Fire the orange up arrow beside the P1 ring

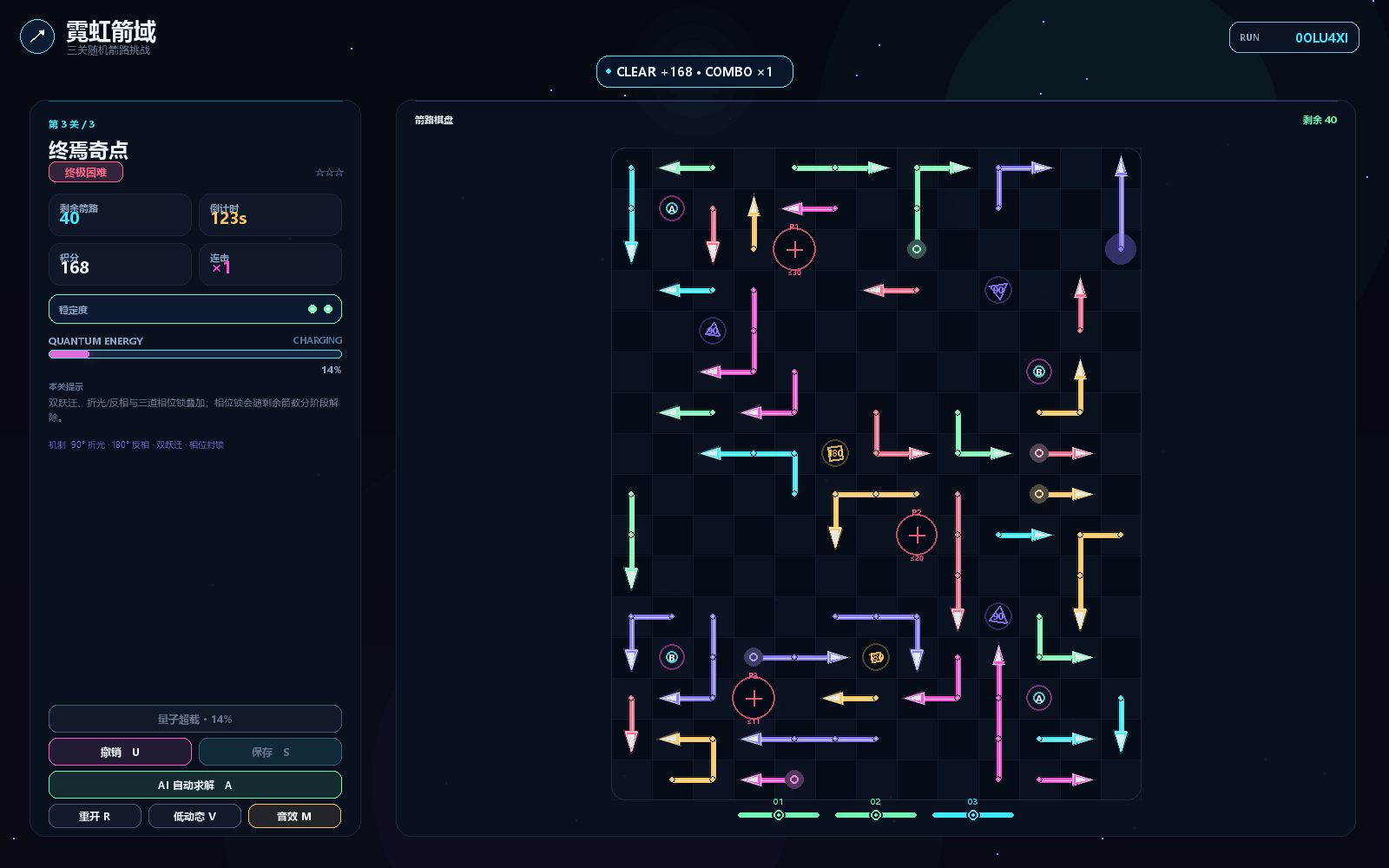[x=754, y=223]
